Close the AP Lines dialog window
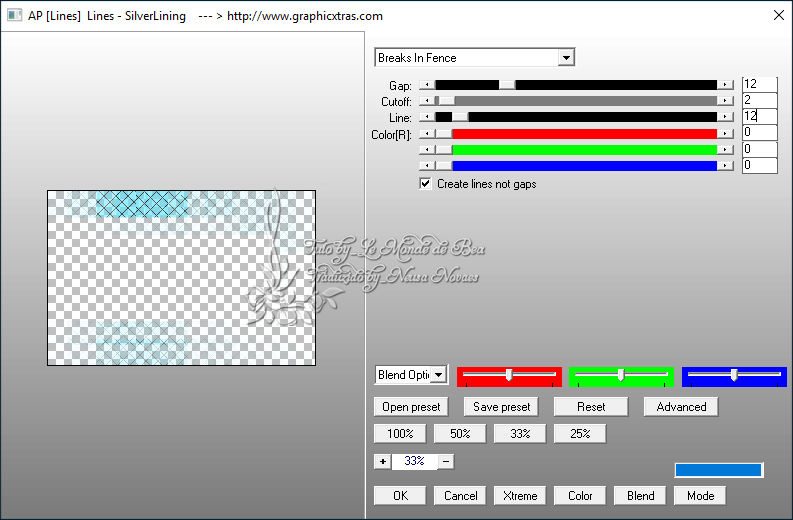Viewport: 793px width, 520px height. pyautogui.click(x=779, y=15)
